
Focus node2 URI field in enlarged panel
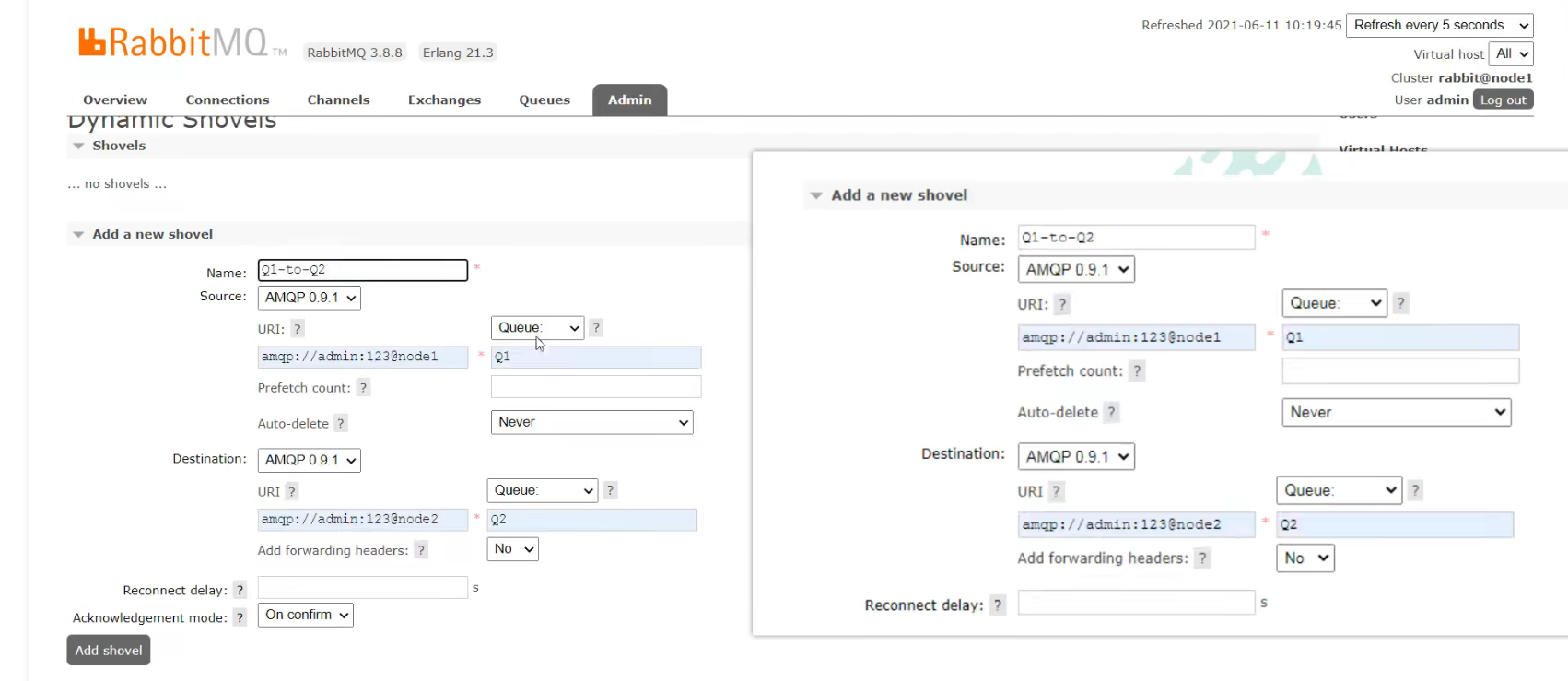point(1137,524)
